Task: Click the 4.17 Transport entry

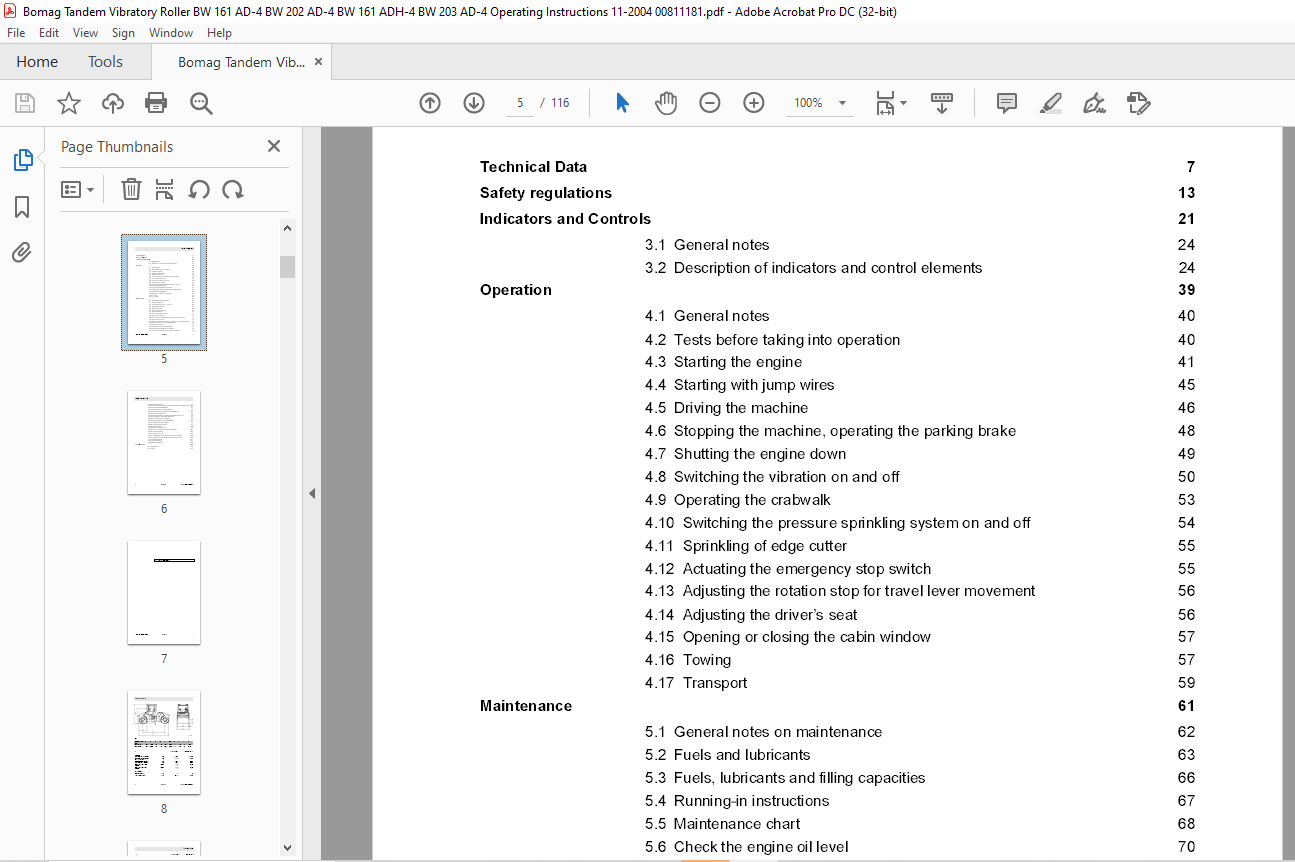Action: click(696, 683)
